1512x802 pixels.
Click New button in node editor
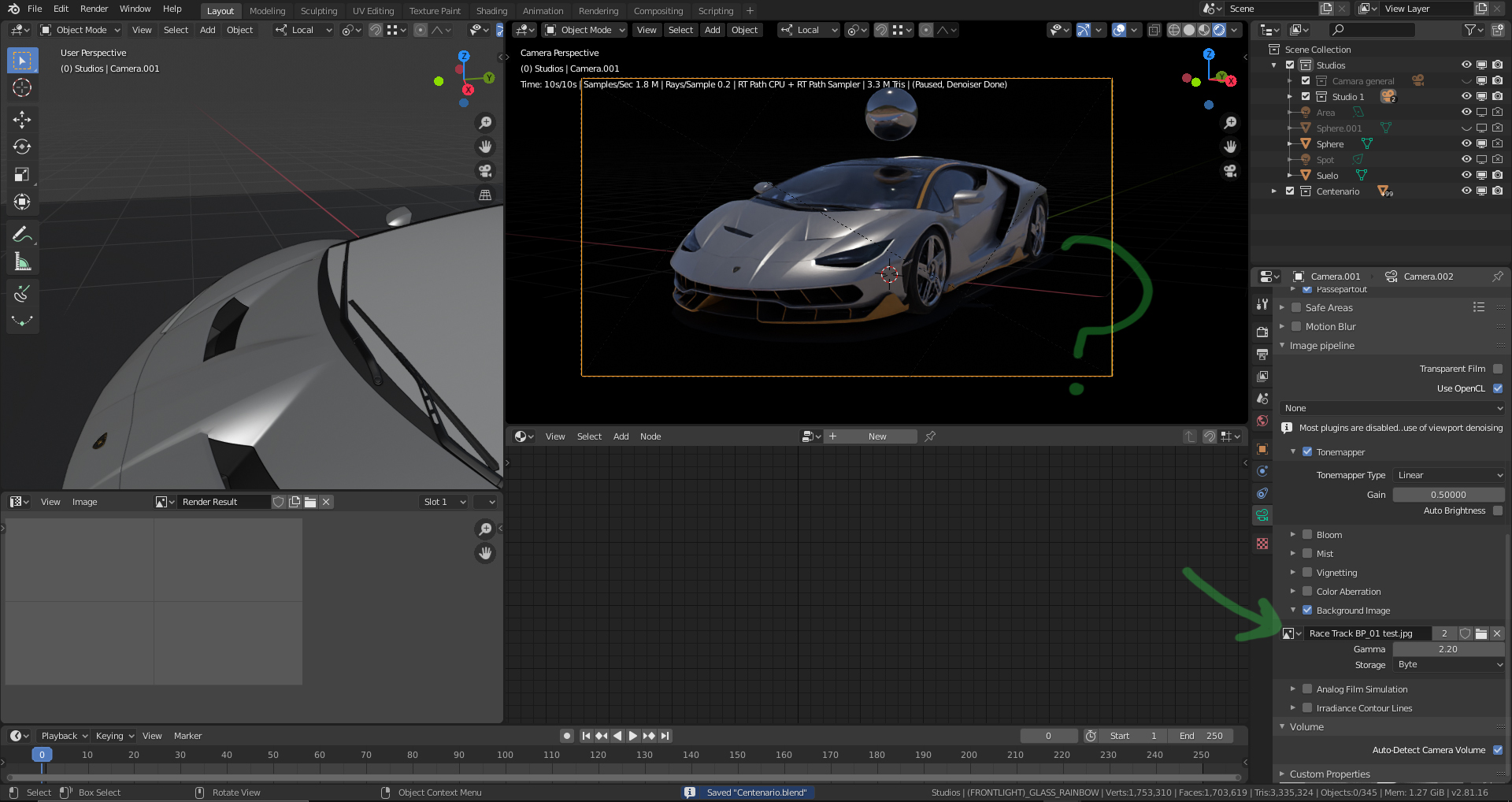[876, 436]
